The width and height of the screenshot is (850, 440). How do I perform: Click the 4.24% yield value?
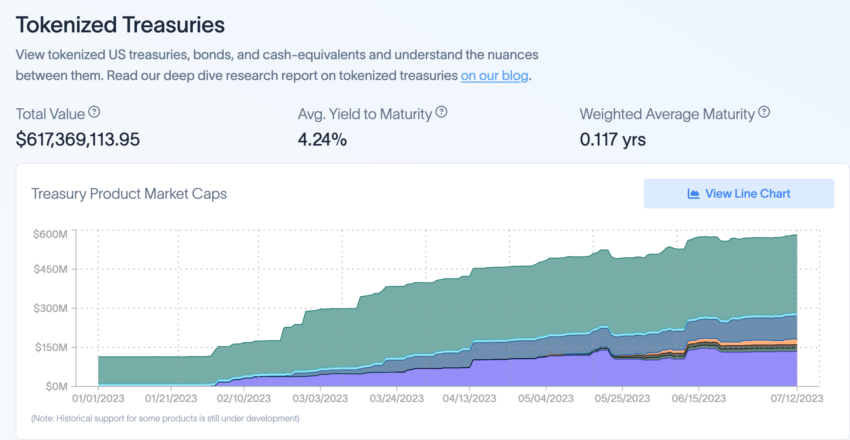pos(322,140)
